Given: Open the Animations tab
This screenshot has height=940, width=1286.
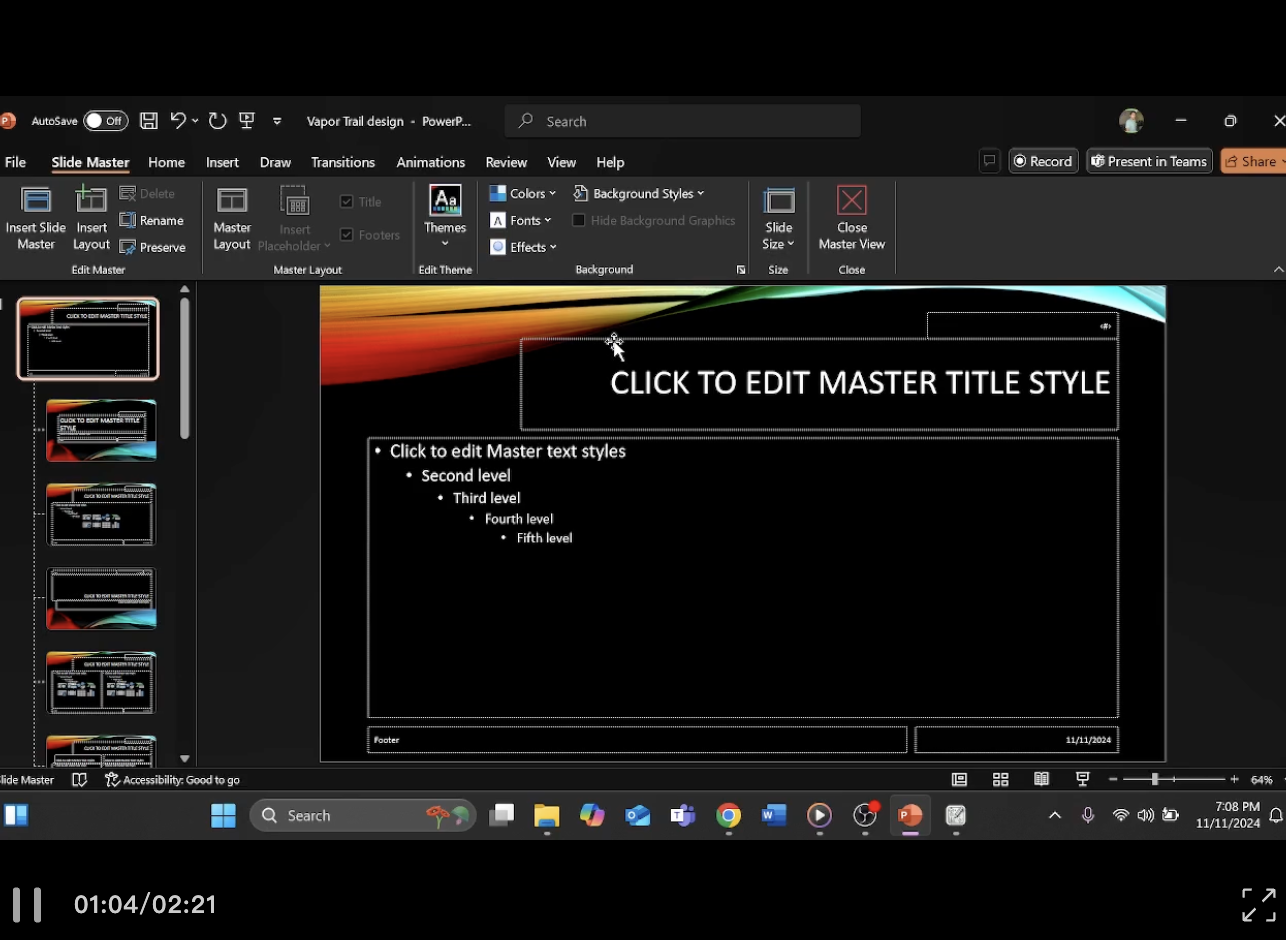Looking at the screenshot, I should tap(430, 162).
